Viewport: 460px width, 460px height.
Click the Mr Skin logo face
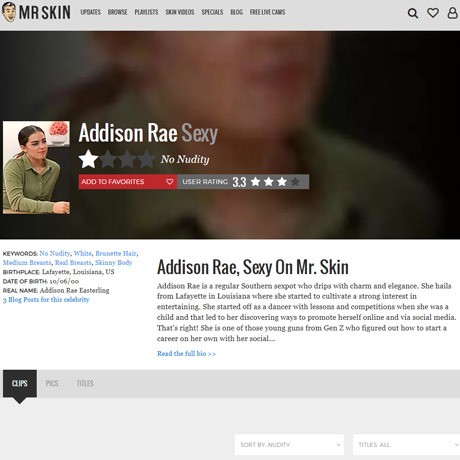[x=9, y=12]
